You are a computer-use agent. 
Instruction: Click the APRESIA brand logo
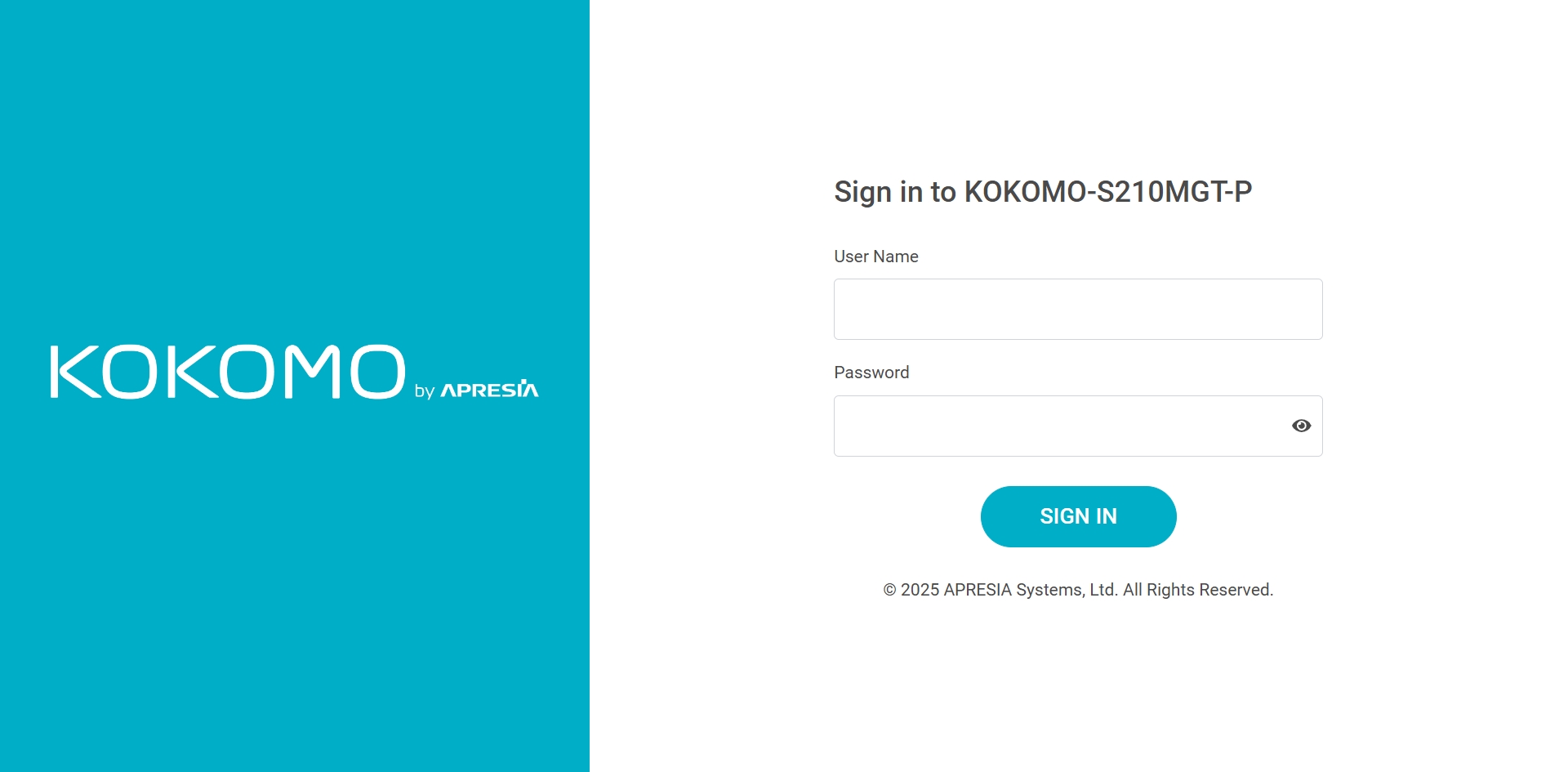click(x=489, y=390)
